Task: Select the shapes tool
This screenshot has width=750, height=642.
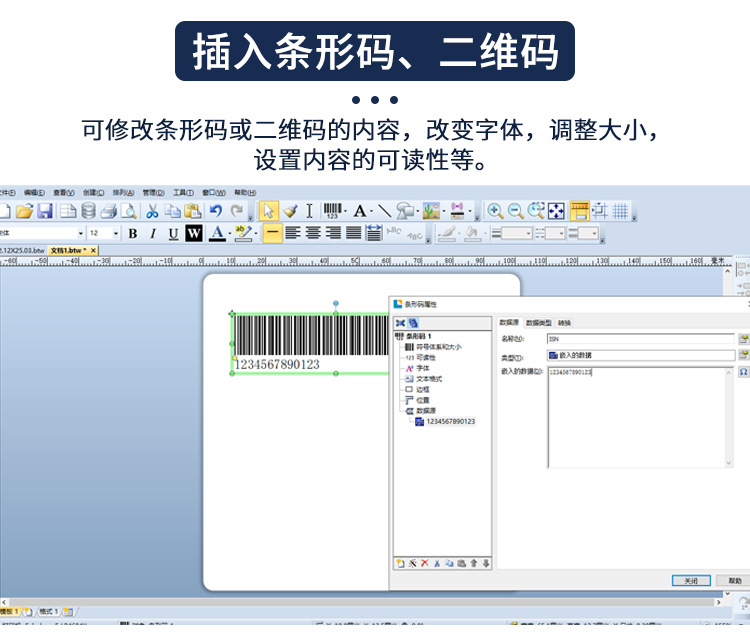Action: 405,211
